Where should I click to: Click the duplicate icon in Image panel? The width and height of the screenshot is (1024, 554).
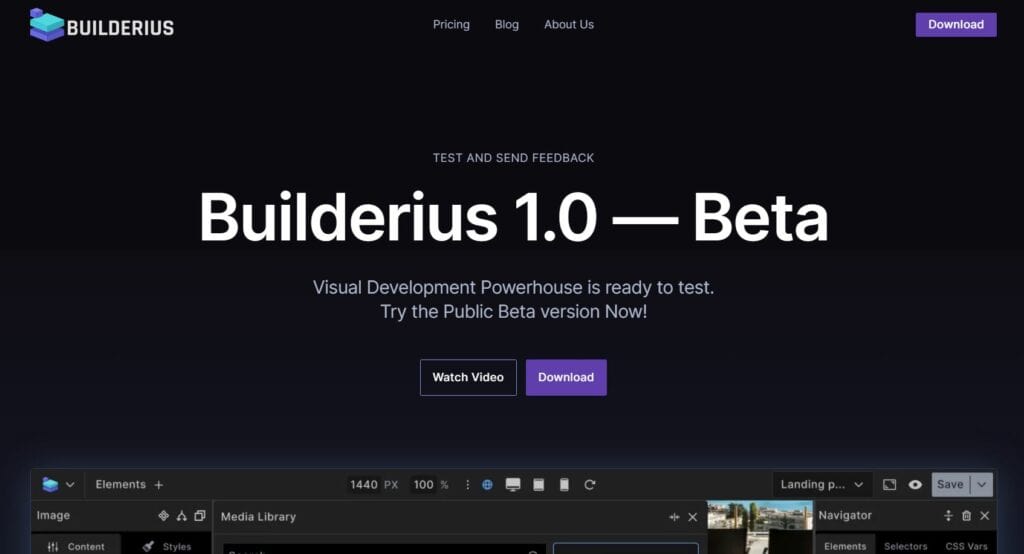coord(200,515)
